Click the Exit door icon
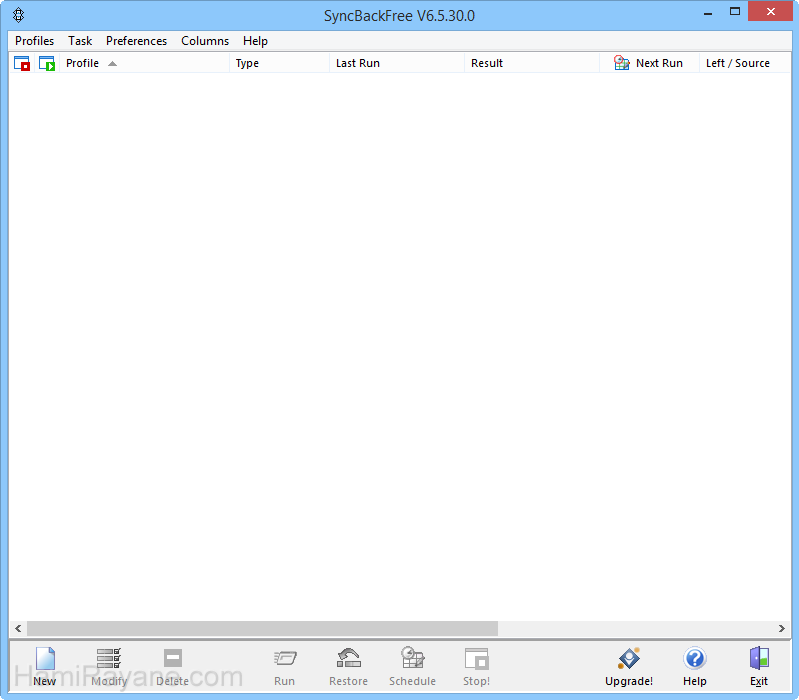This screenshot has height=700, width=799. coord(759,658)
